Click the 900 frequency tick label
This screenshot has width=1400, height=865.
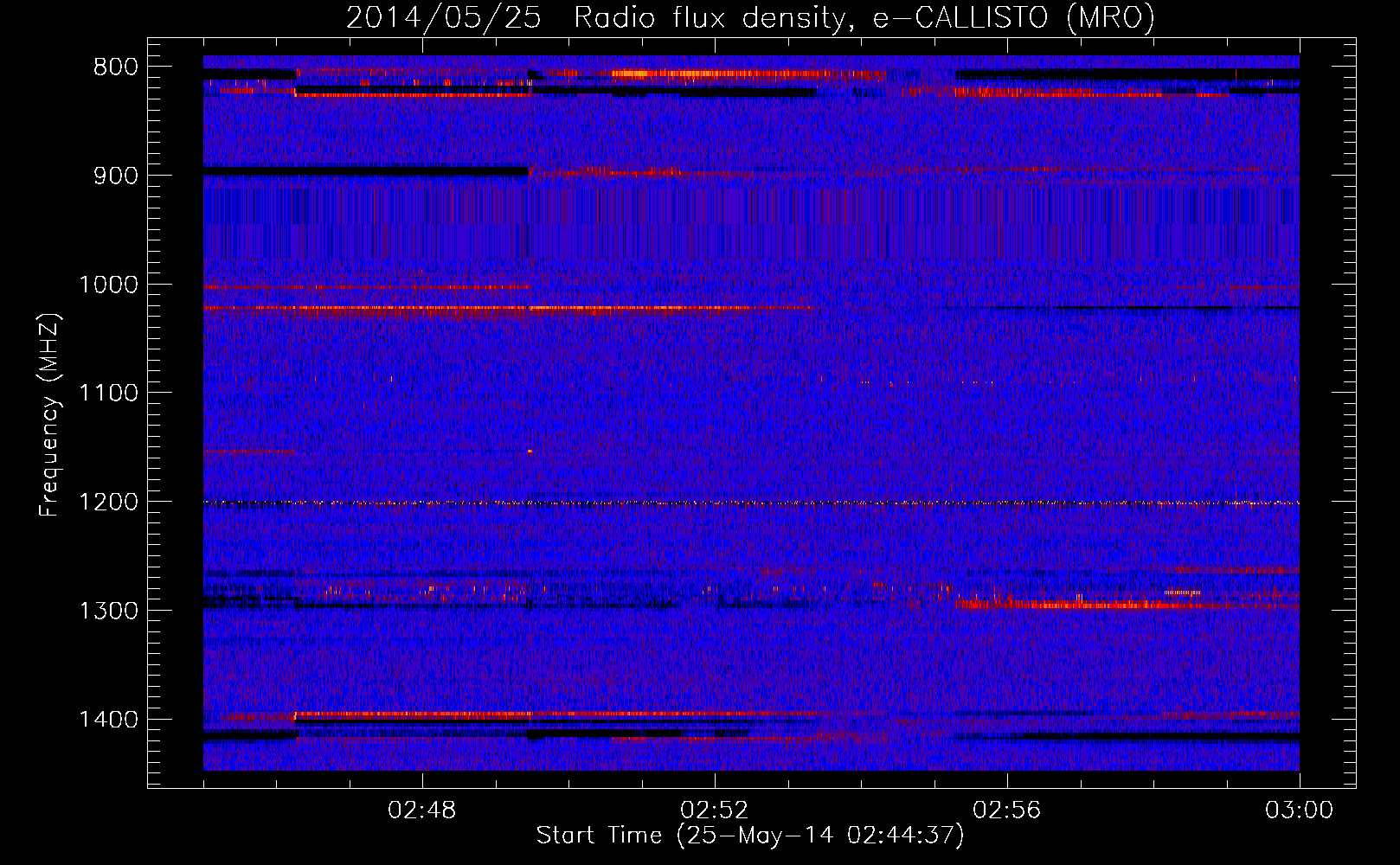click(x=116, y=176)
